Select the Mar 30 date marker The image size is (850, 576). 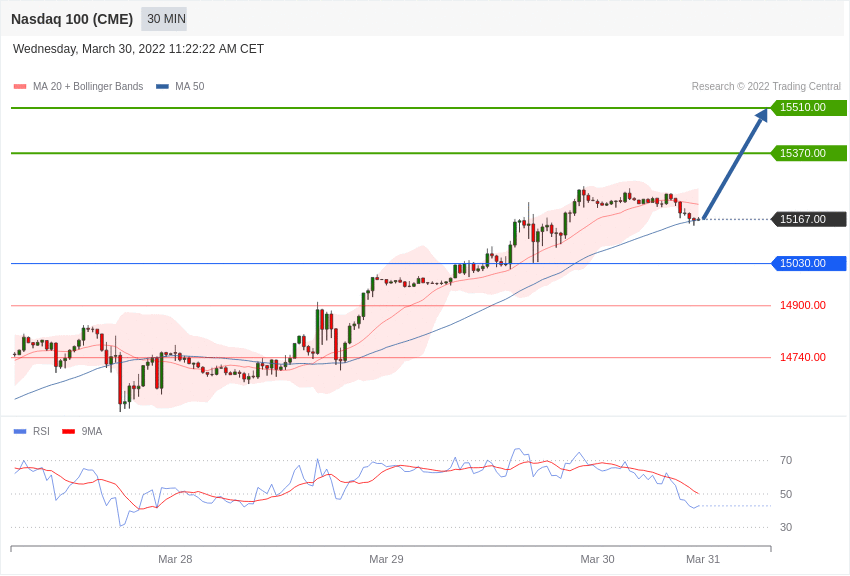coord(597,559)
